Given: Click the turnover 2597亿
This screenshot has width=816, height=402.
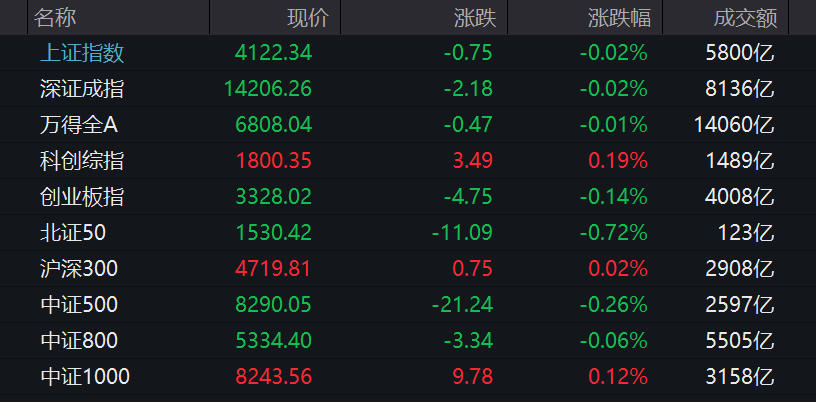Looking at the screenshot, I should click(740, 305).
